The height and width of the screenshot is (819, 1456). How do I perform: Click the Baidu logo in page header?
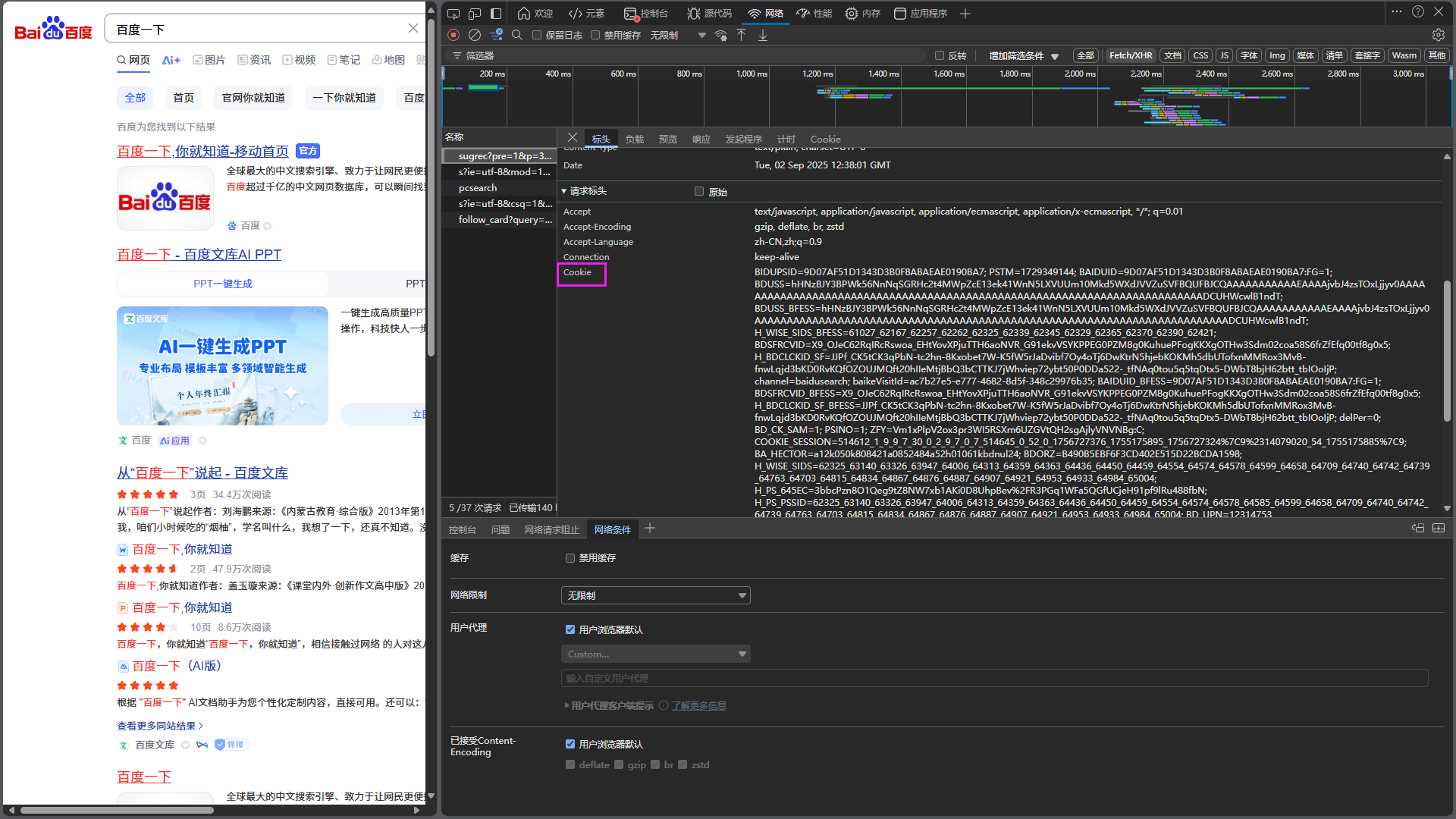click(x=53, y=29)
